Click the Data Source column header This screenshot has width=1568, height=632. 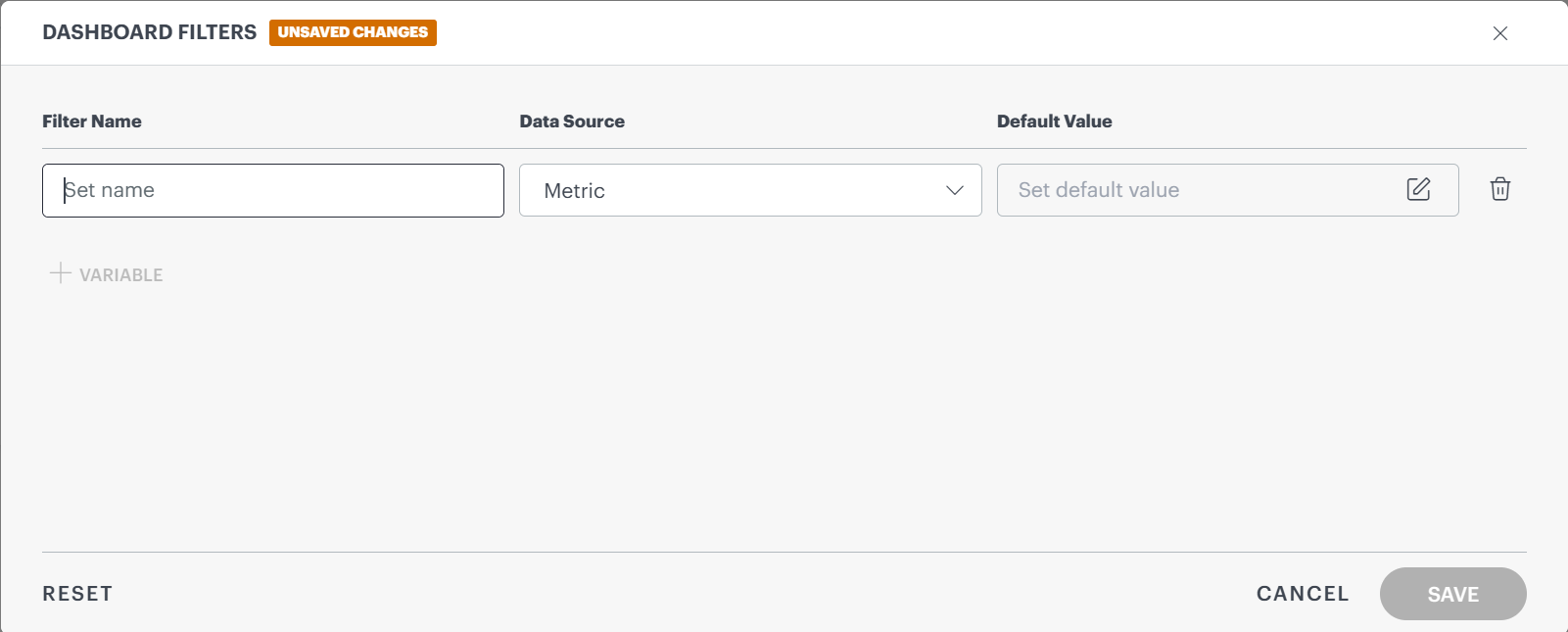pos(572,122)
